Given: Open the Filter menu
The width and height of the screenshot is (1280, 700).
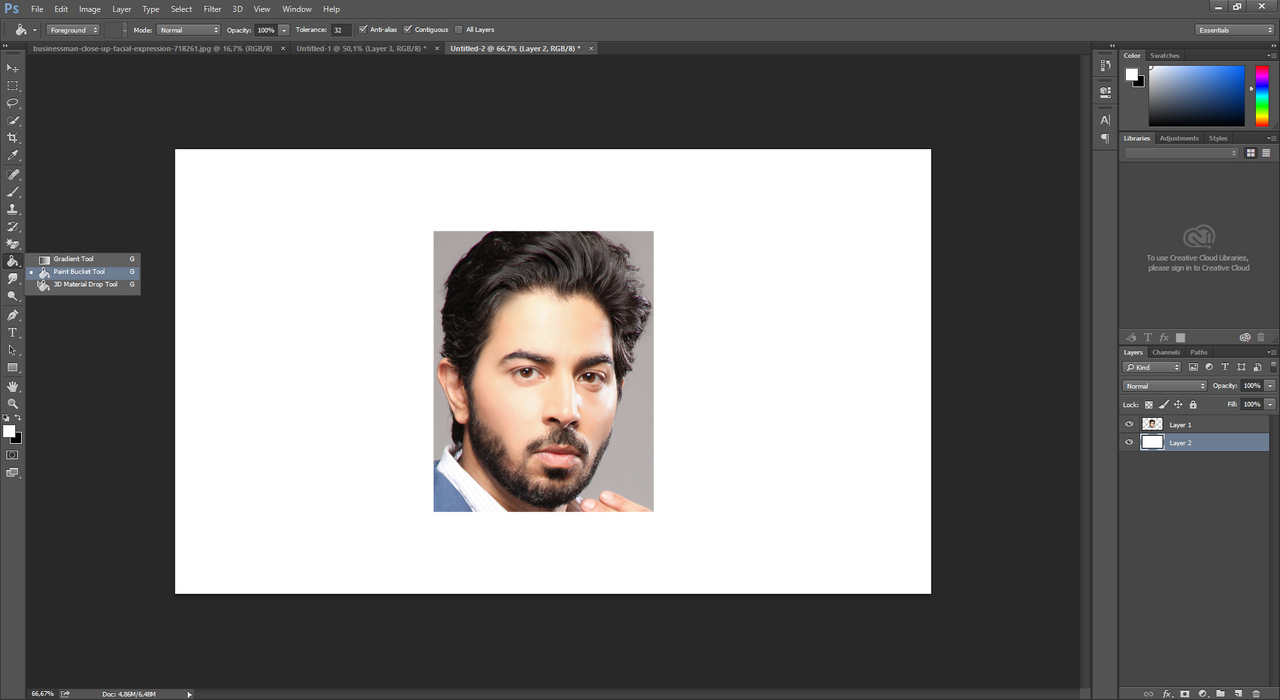Looking at the screenshot, I should click(x=212, y=9).
